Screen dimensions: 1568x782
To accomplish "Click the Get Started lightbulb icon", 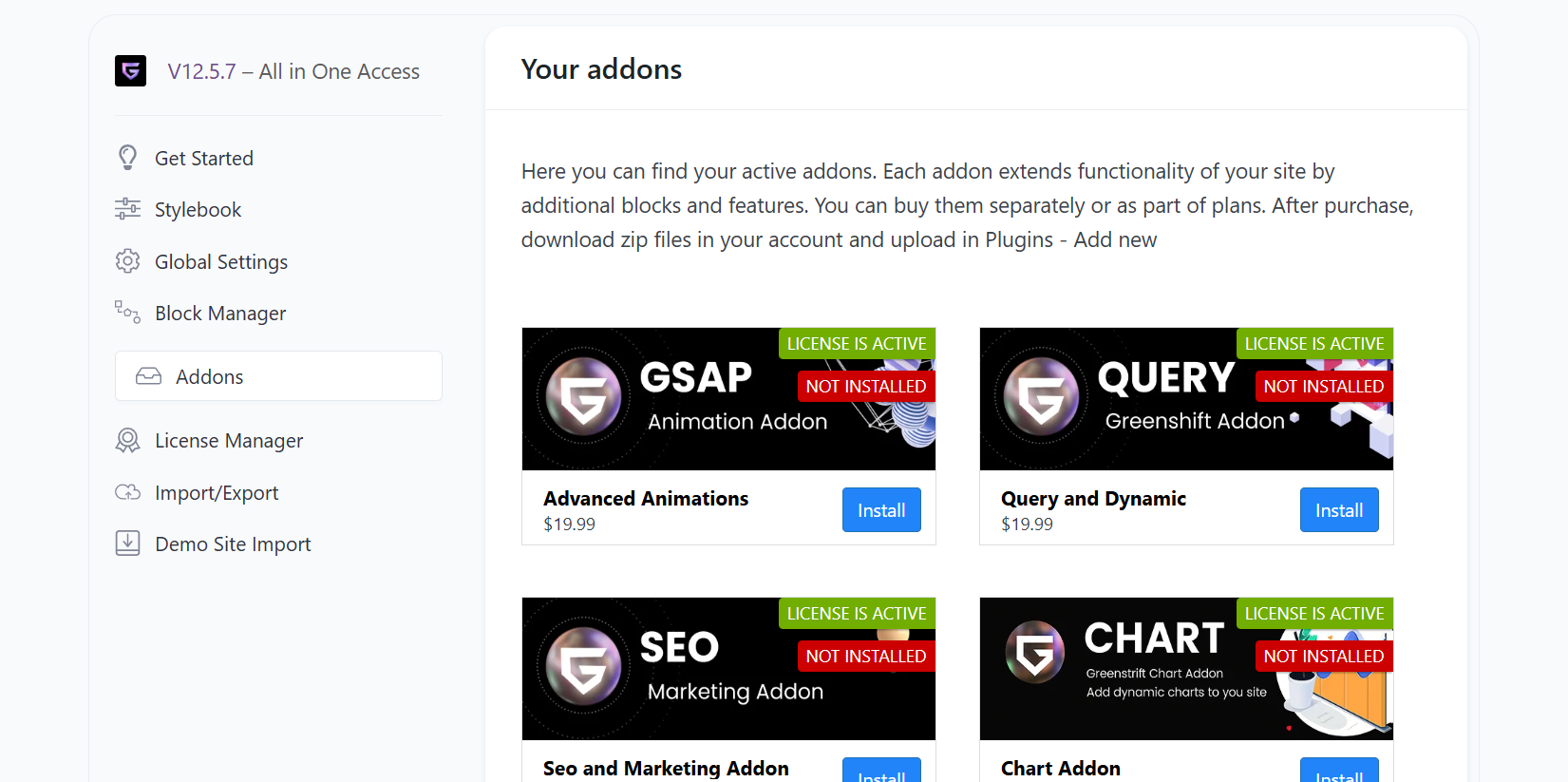I will [127, 158].
